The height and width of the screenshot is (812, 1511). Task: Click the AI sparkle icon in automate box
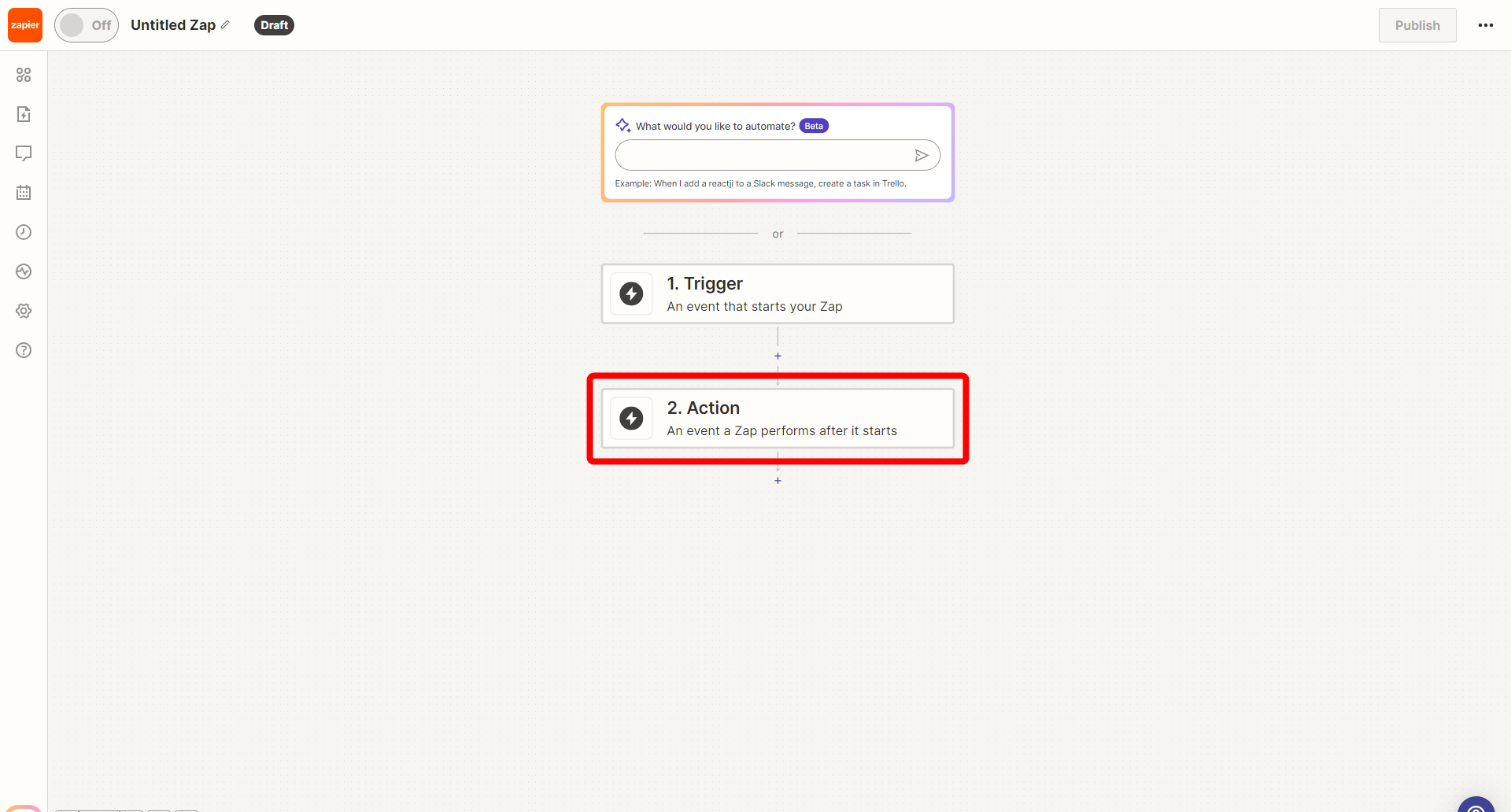click(623, 126)
